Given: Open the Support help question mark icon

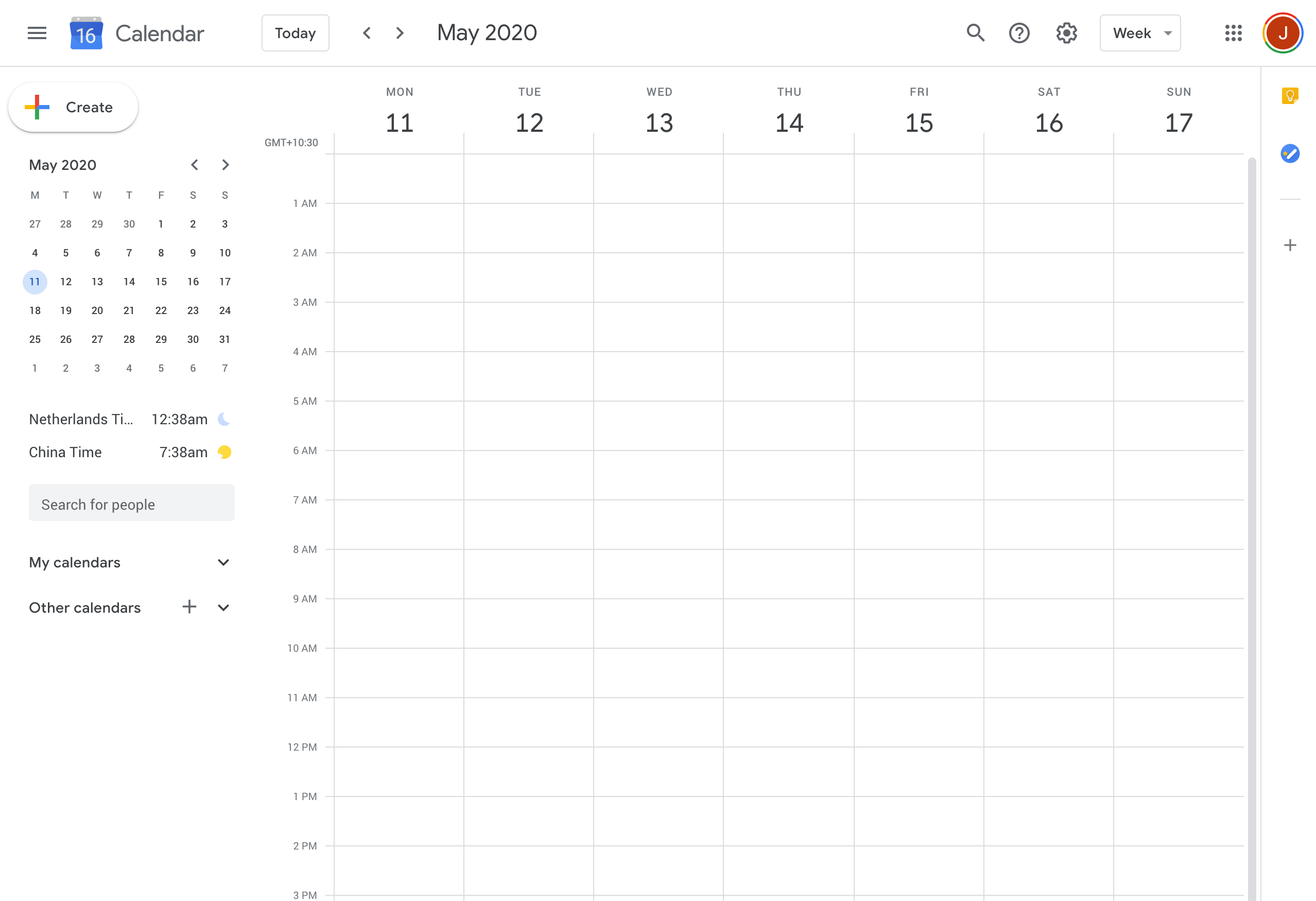Looking at the screenshot, I should (x=1019, y=33).
